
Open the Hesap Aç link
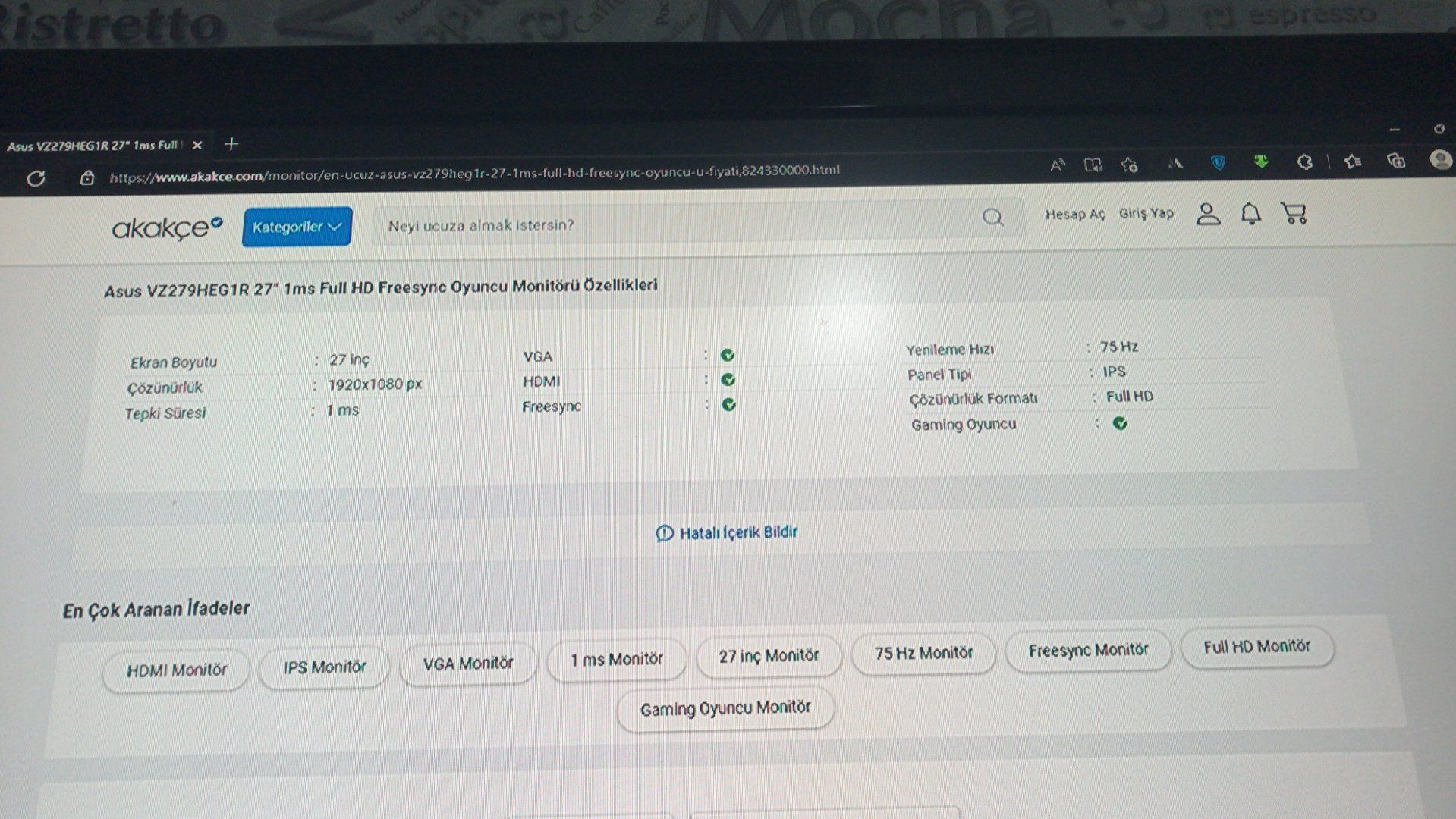pos(1074,215)
